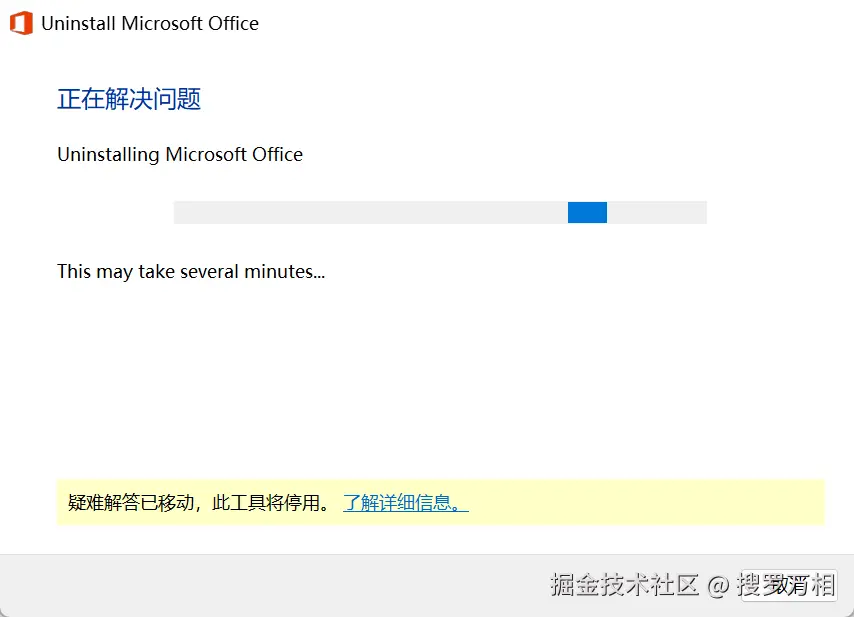This screenshot has height=617, width=854.
Task: Click 'This may take several minutes...' text
Action: (191, 271)
